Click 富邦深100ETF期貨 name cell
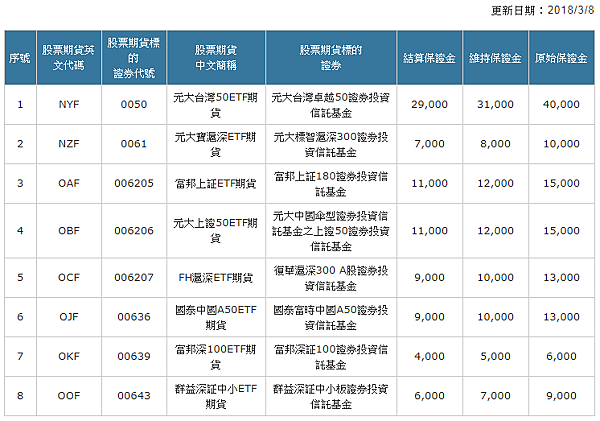Viewport: 600px width, 421px height. coord(216,357)
